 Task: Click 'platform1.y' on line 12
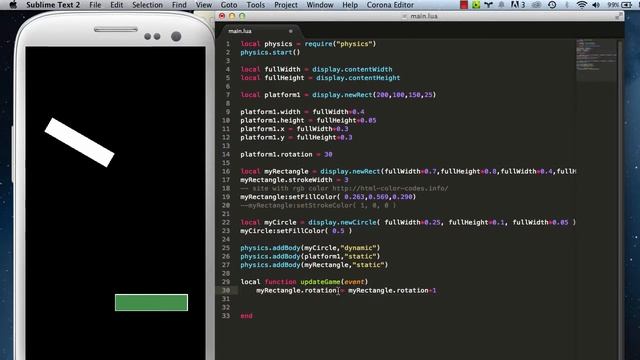(262, 138)
